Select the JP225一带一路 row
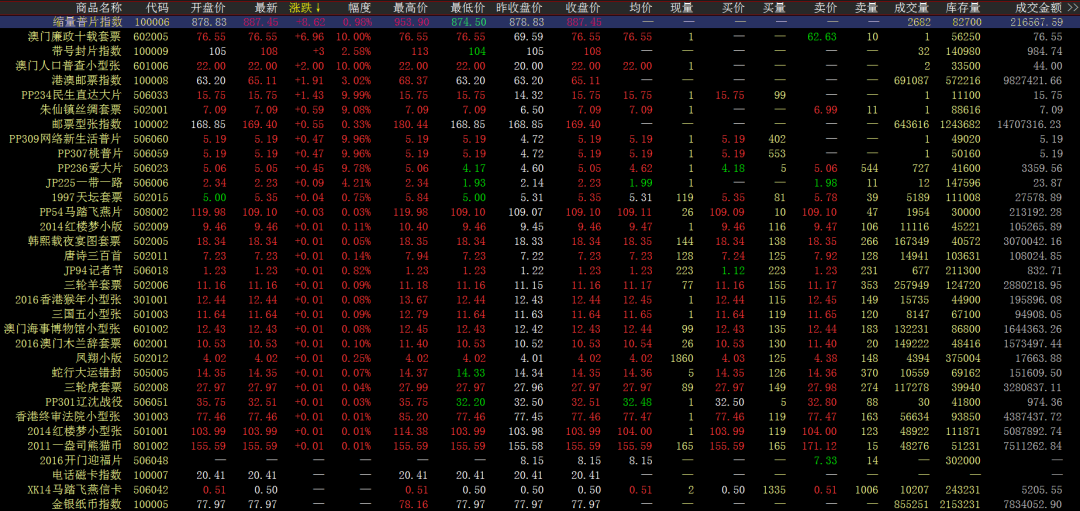Screen dimensions: 1080x511 [540, 182]
